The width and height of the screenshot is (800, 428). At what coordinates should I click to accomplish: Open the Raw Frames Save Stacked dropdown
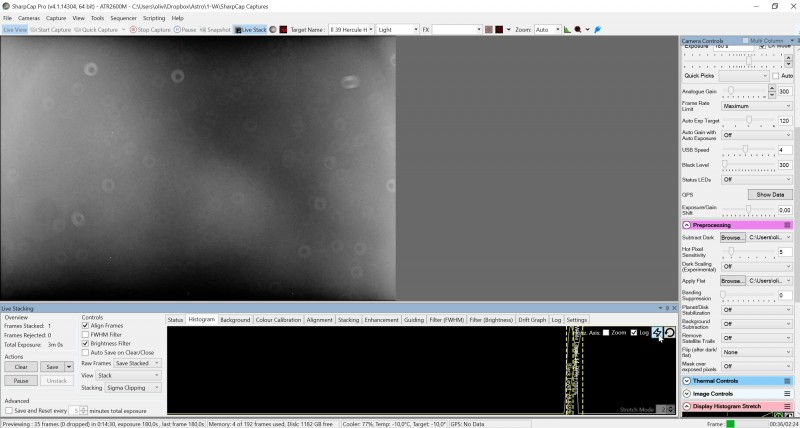[137, 363]
